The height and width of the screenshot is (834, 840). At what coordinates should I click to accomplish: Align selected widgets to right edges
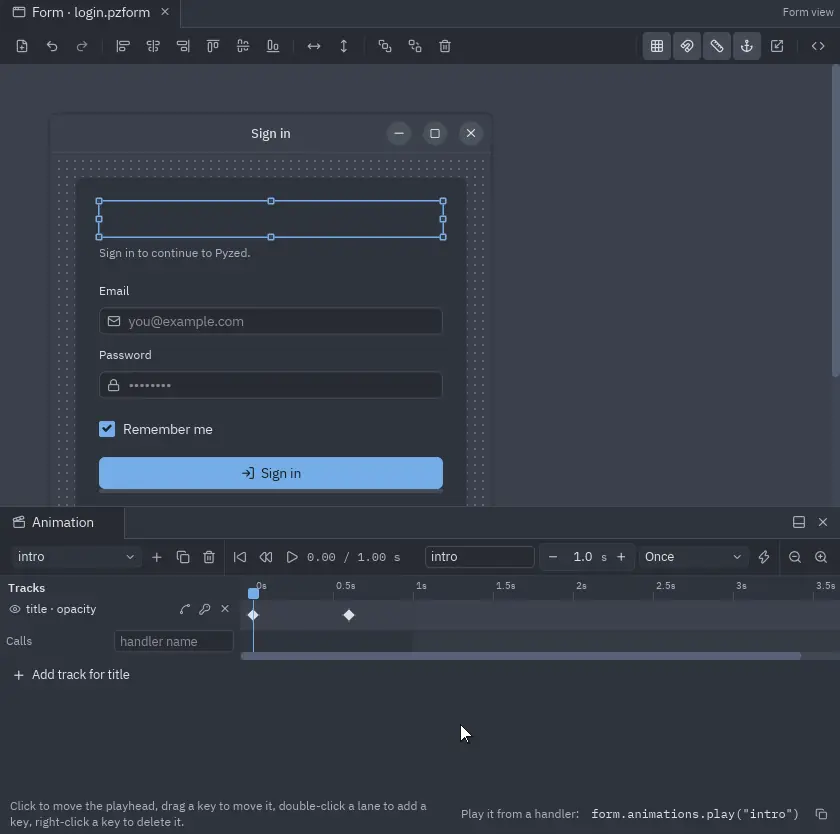pyautogui.click(x=183, y=46)
